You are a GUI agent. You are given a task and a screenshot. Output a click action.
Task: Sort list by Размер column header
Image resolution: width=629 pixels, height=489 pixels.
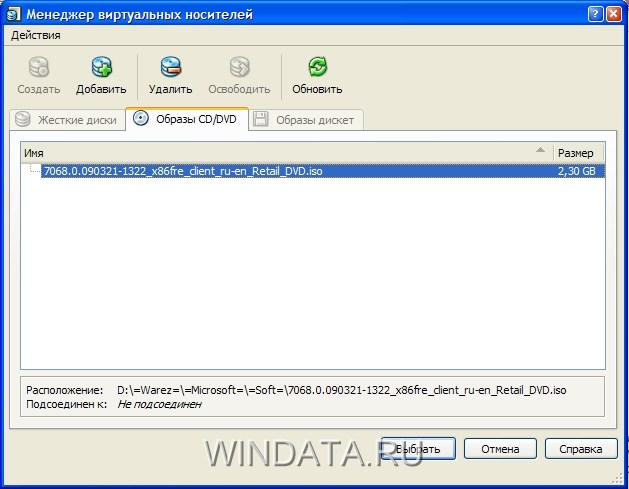click(x=579, y=153)
